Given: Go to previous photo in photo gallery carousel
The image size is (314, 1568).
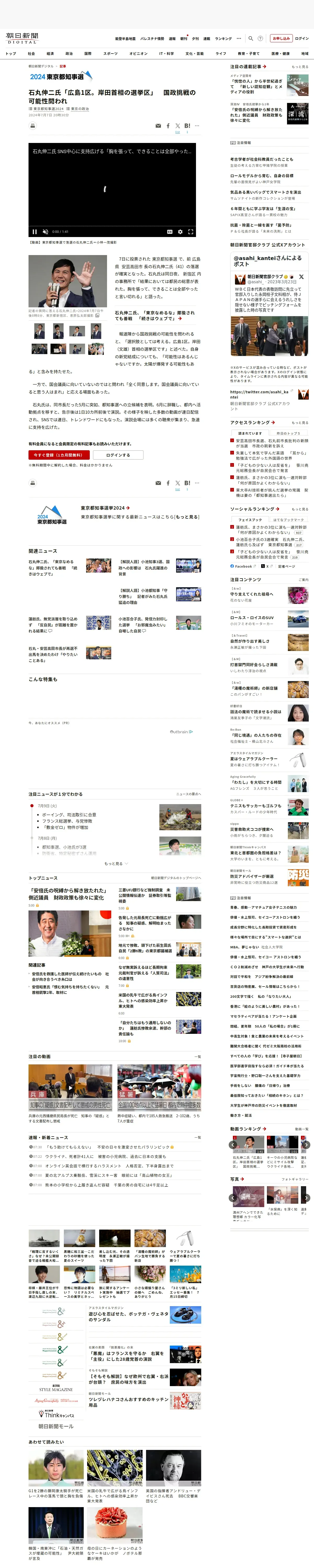Looking at the screenshot, I should coord(233,1197).
